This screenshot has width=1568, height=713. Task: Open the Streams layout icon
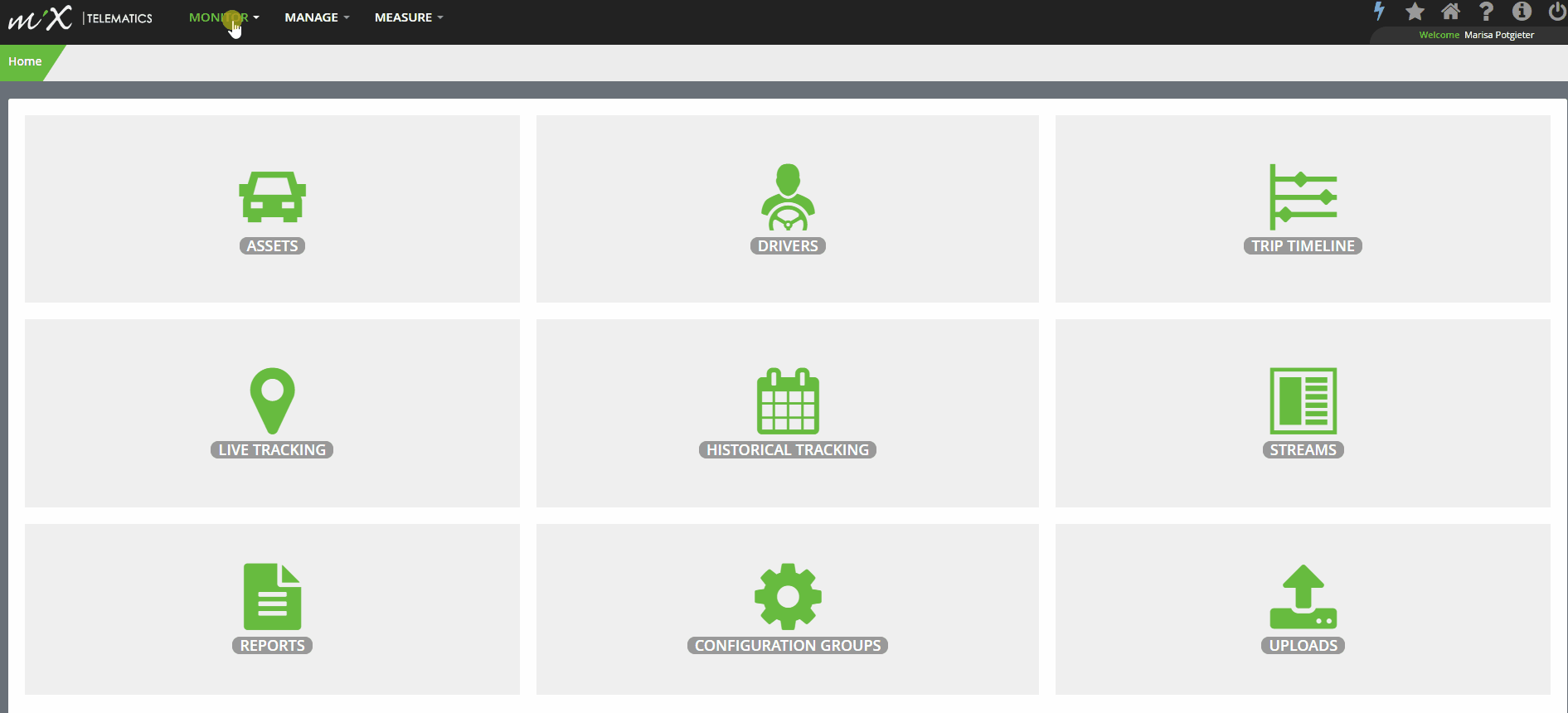click(1303, 400)
